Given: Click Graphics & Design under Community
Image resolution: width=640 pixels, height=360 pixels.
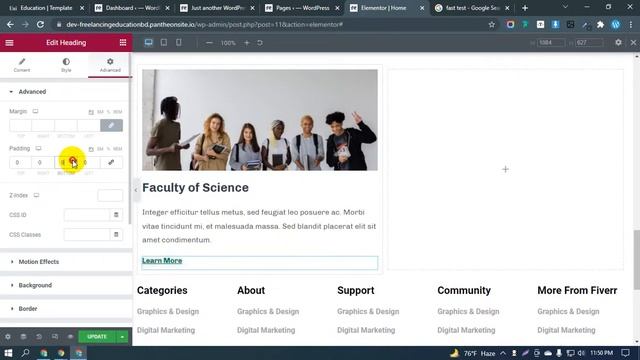Looking at the screenshot, I should click(468, 311).
